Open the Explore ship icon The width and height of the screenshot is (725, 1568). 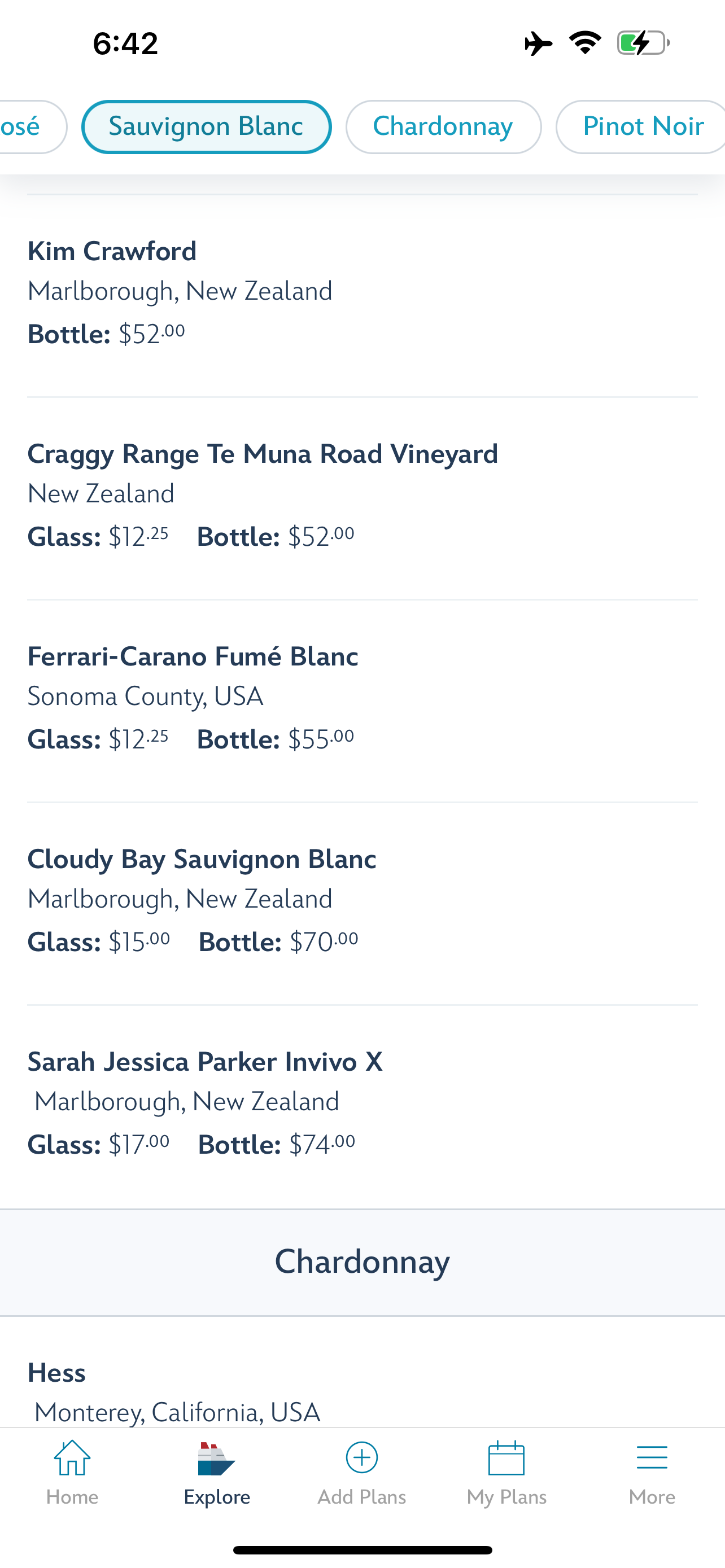(217, 1459)
